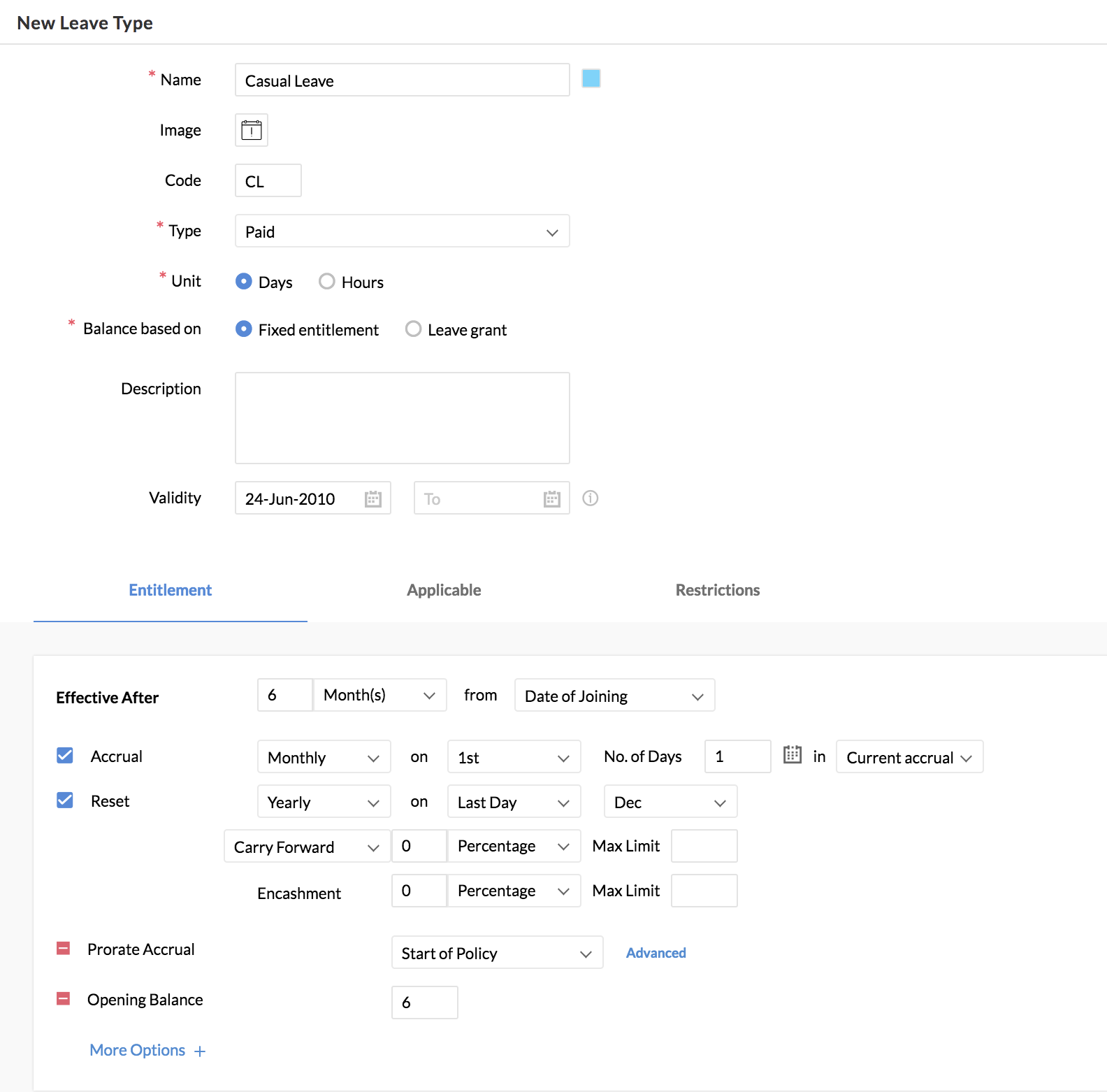The image size is (1107, 1092).
Task: Remove the Prorate Accrual option
Action: coord(64,949)
